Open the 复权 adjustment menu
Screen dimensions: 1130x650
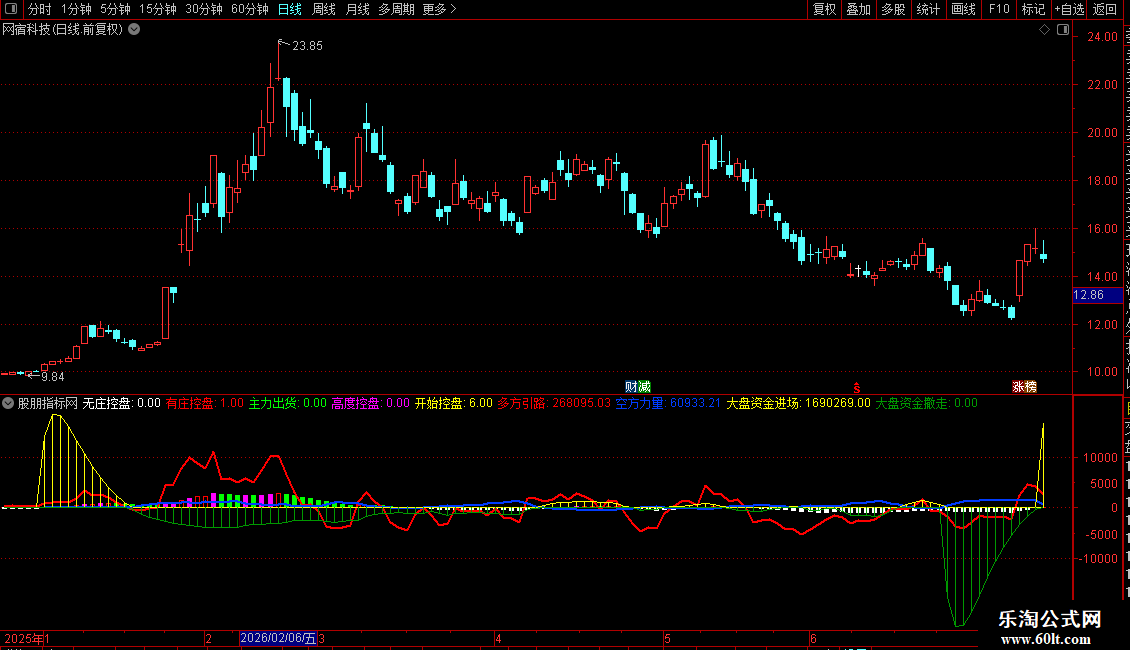(x=824, y=9)
